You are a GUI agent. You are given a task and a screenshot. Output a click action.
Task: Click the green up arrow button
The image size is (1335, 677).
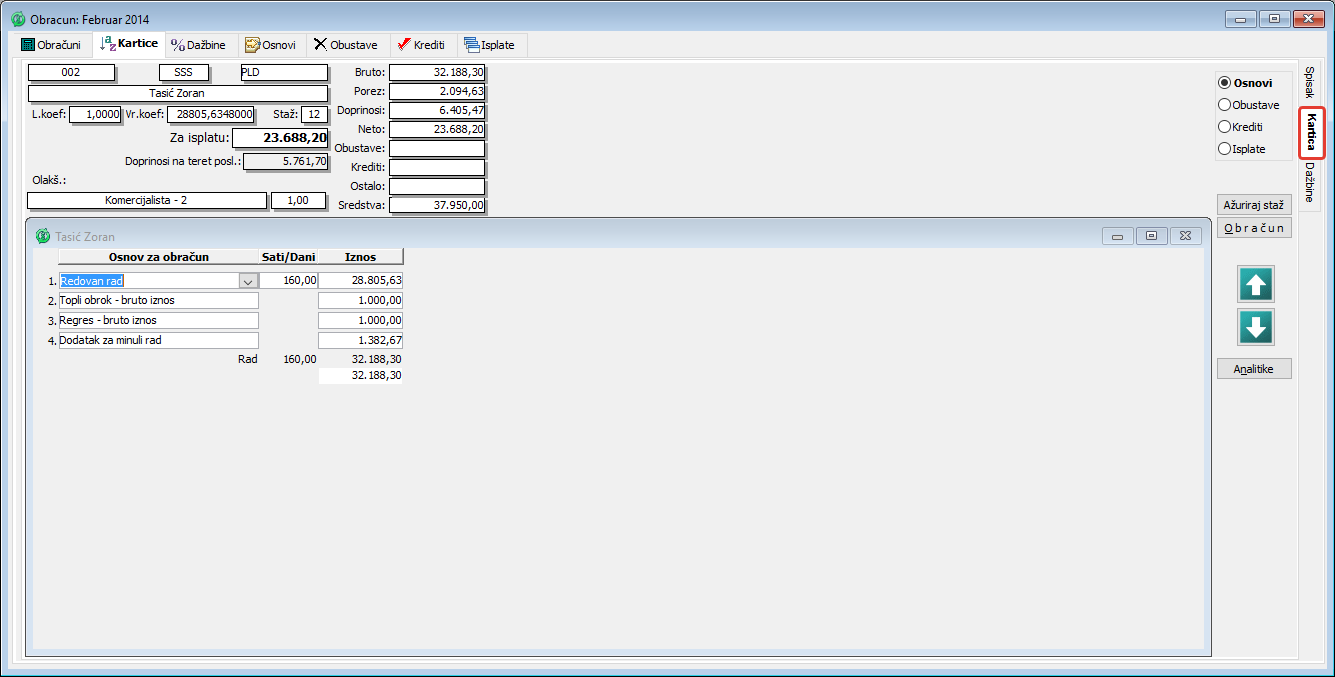click(x=1256, y=285)
